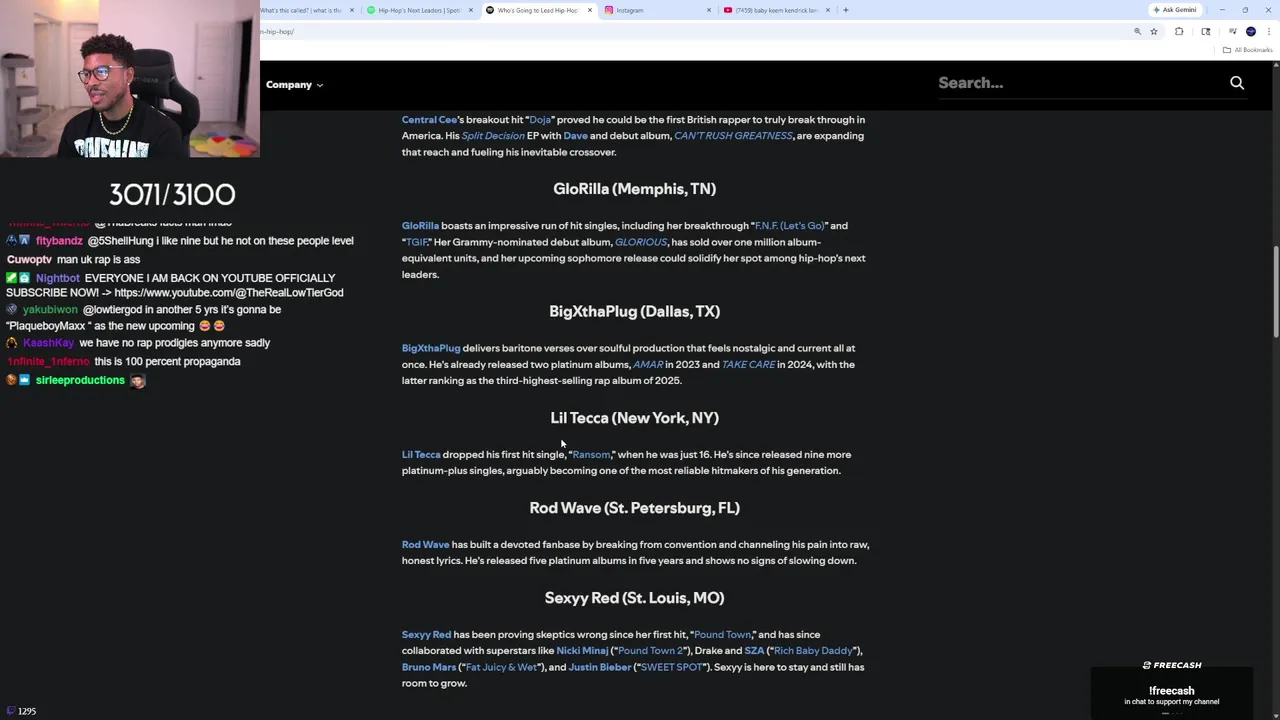Open the Split Decision EP link

point(493,136)
